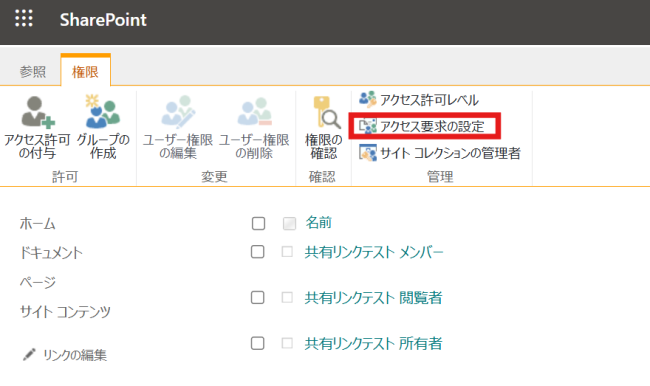
Task: Click the pencil icon for リンクの編集
Action: [29, 354]
